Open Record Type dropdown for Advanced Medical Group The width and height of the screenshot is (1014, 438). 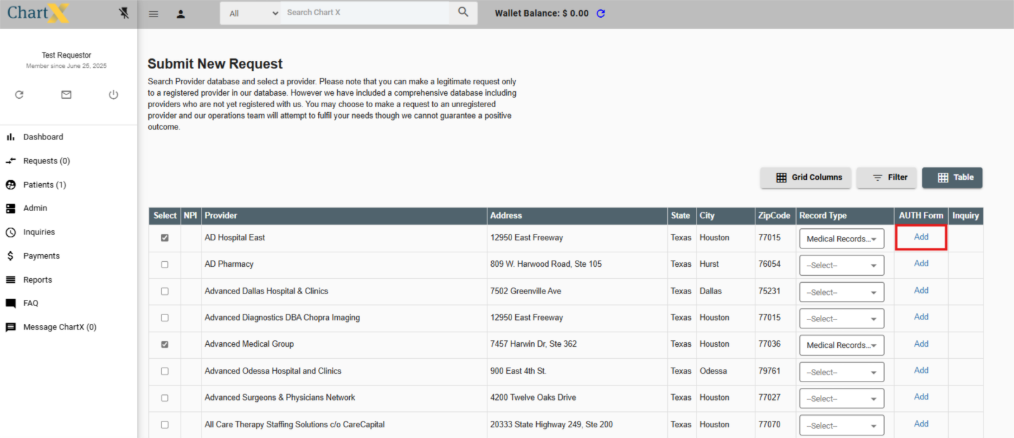click(841, 345)
